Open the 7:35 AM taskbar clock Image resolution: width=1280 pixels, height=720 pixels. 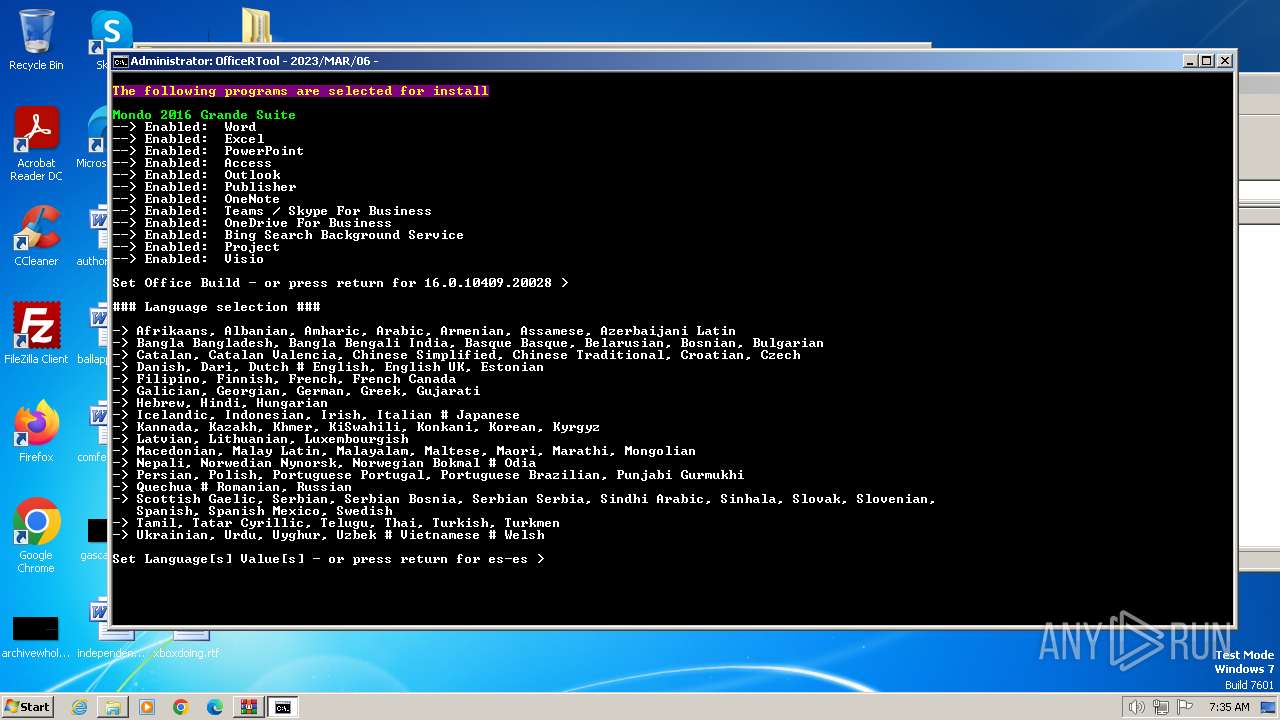pyautogui.click(x=1229, y=707)
